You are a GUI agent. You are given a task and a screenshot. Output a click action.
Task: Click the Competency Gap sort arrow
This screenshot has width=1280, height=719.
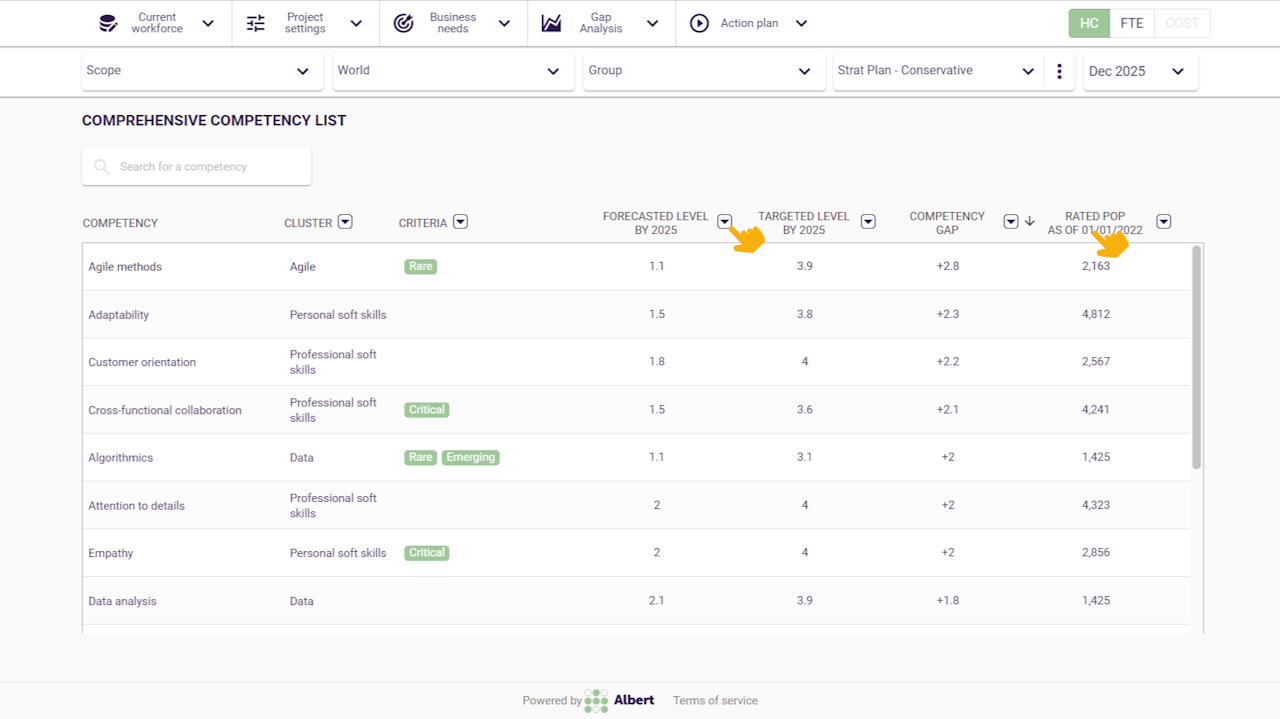pos(1030,222)
